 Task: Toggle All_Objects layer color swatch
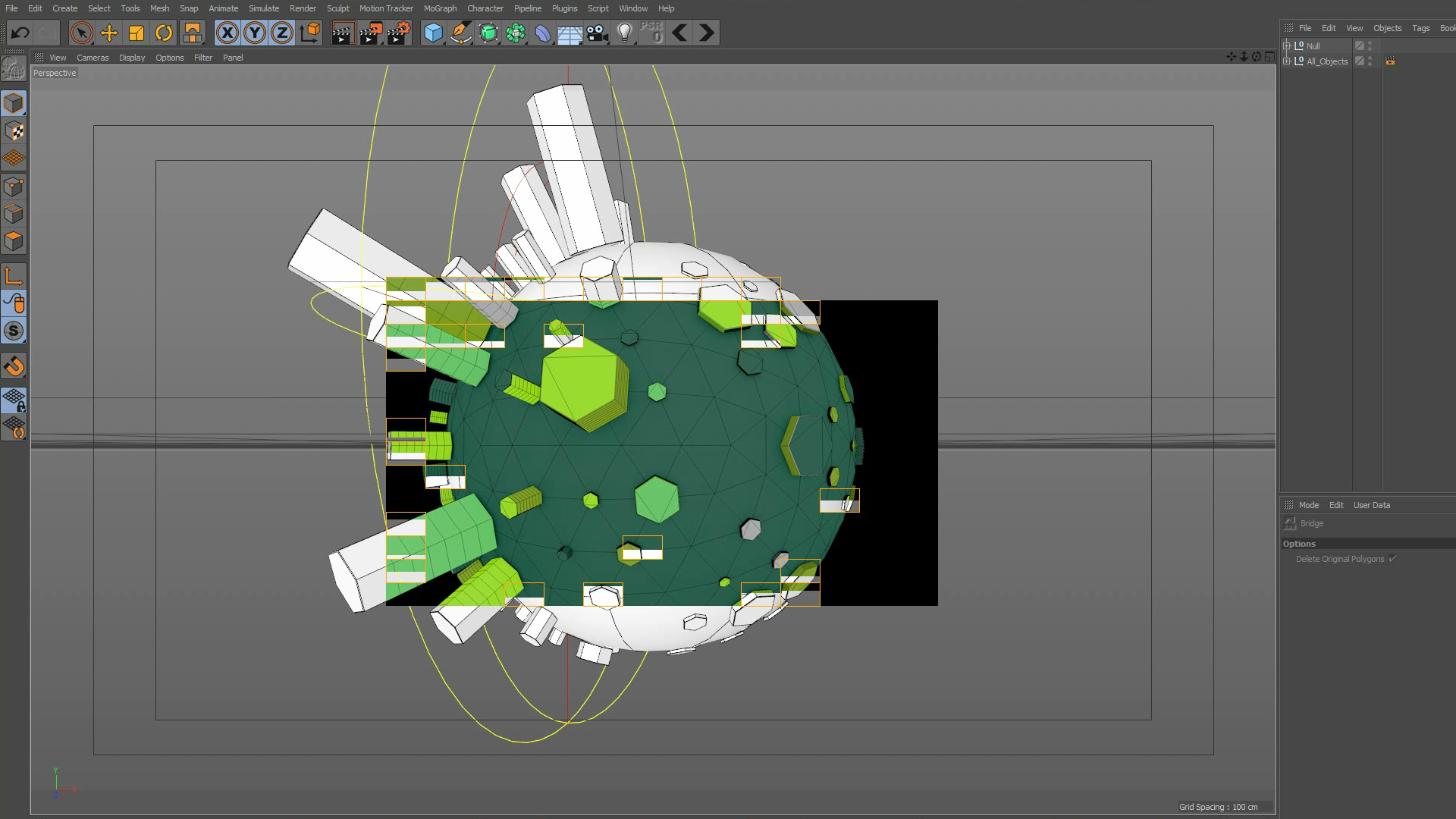point(1360,61)
